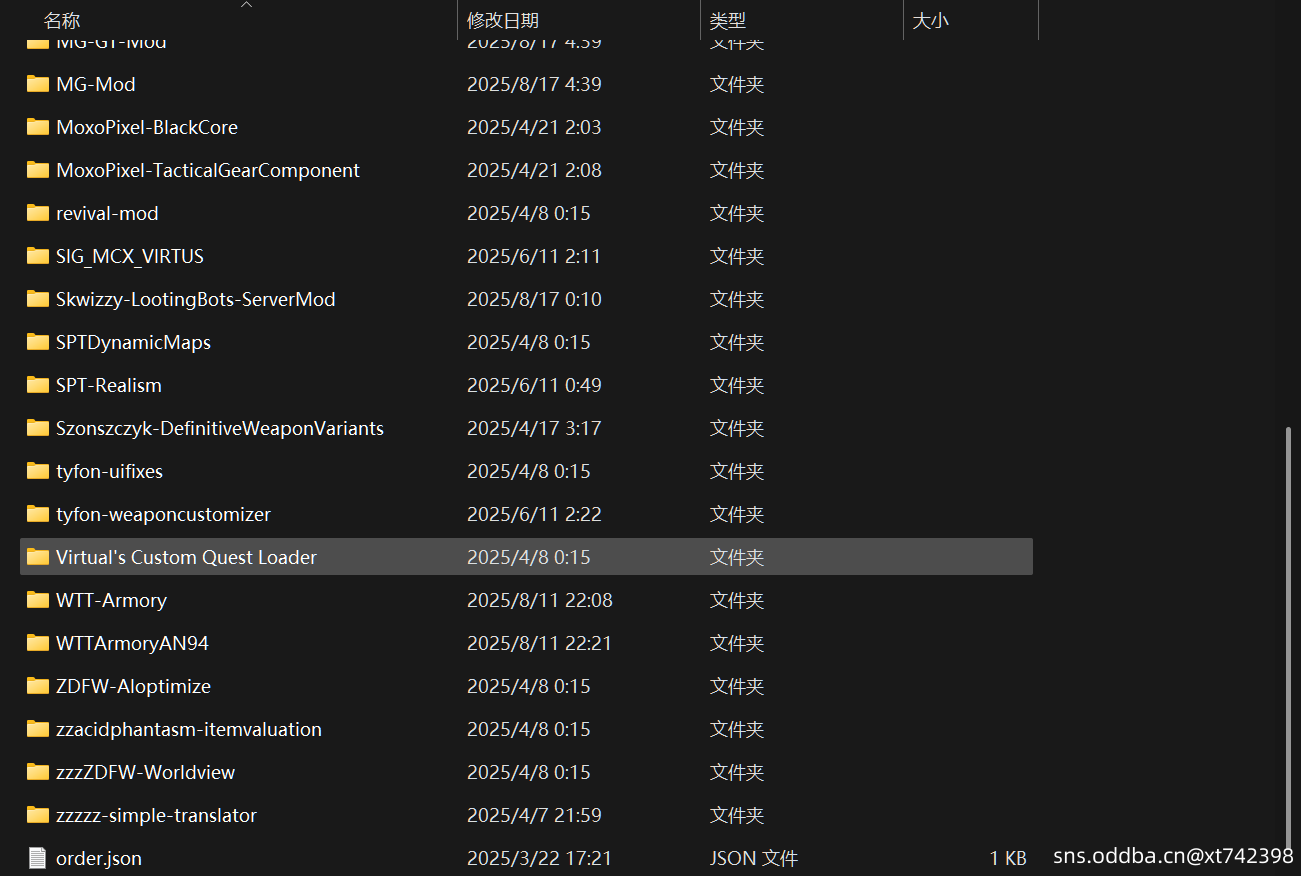Click the 2025/8/11 22:21 date of WTTArmoryAN94
Image resolution: width=1301 pixels, height=876 pixels.
539,643
